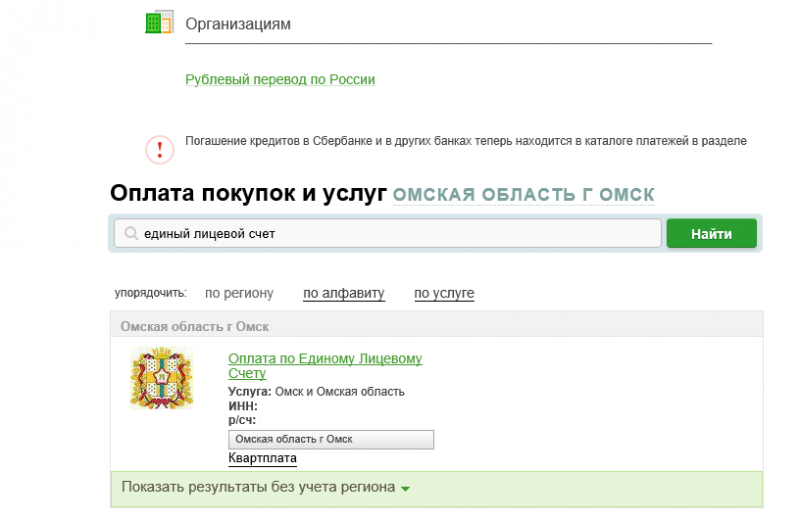Sort results по региону
800x520 pixels.
pyautogui.click(x=239, y=293)
